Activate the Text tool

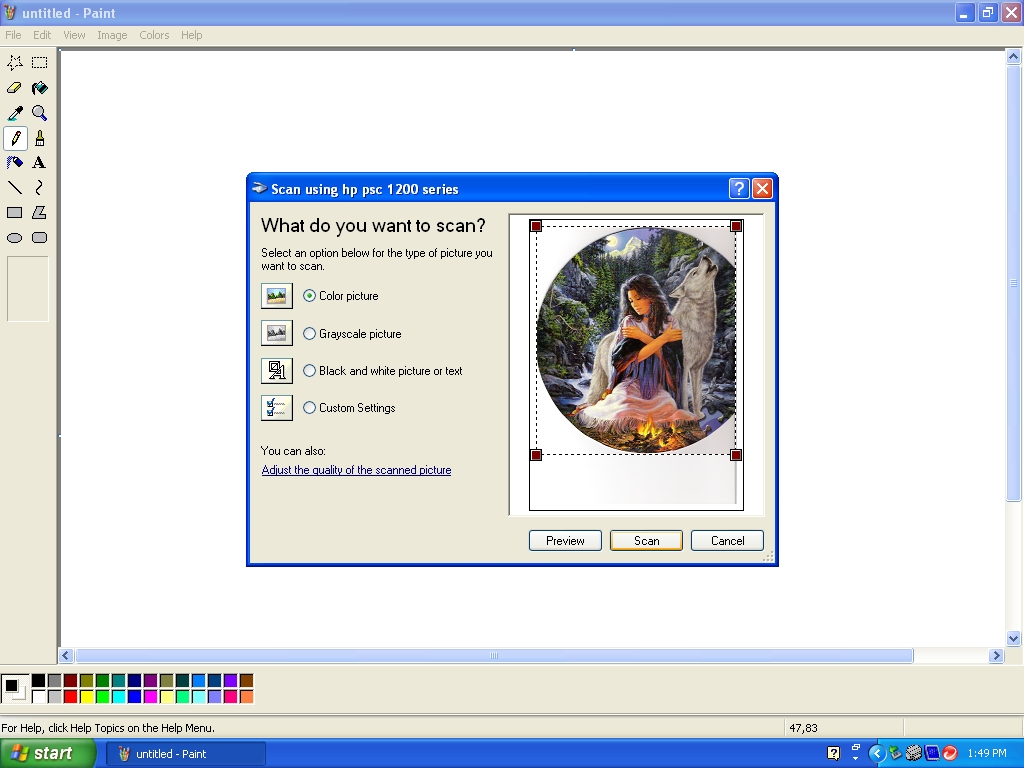(x=40, y=163)
